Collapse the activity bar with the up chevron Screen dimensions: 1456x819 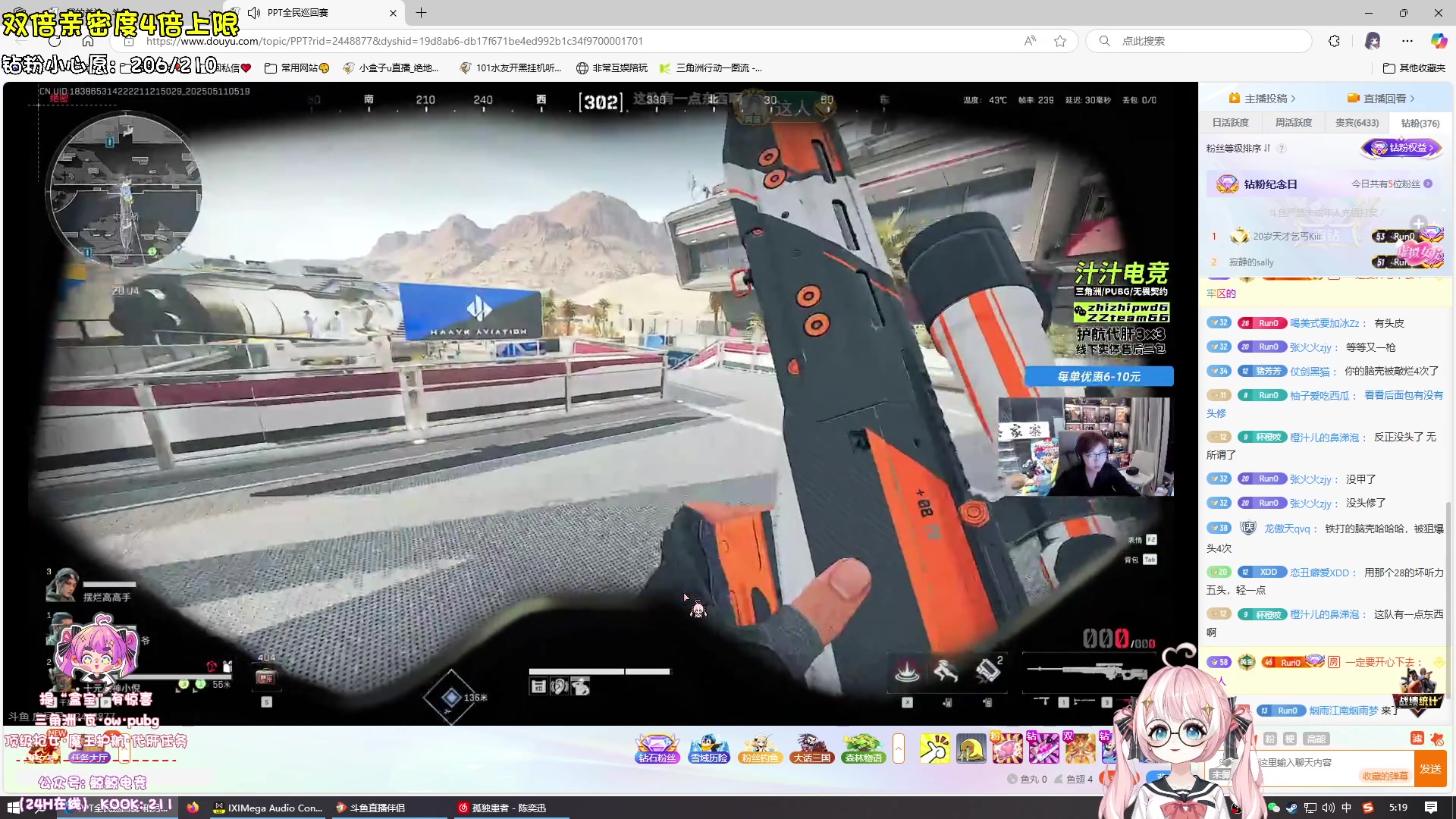coord(899,748)
